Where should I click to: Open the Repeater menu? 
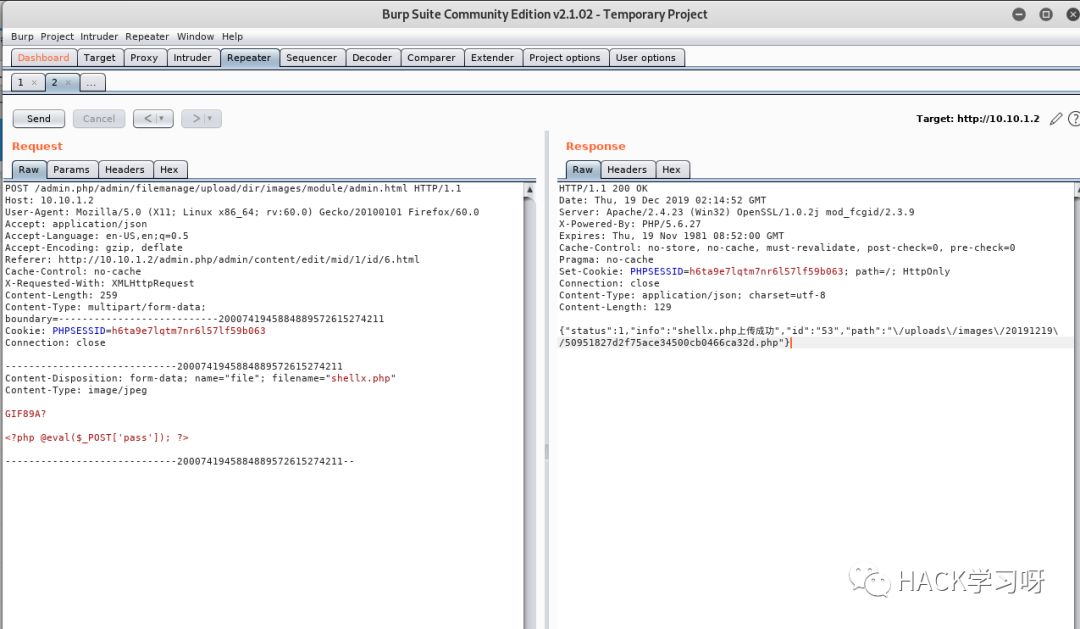(147, 37)
